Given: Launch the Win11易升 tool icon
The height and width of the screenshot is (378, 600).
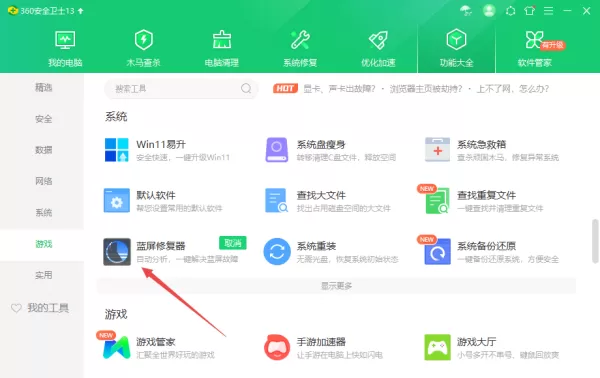Looking at the screenshot, I should (x=117, y=150).
